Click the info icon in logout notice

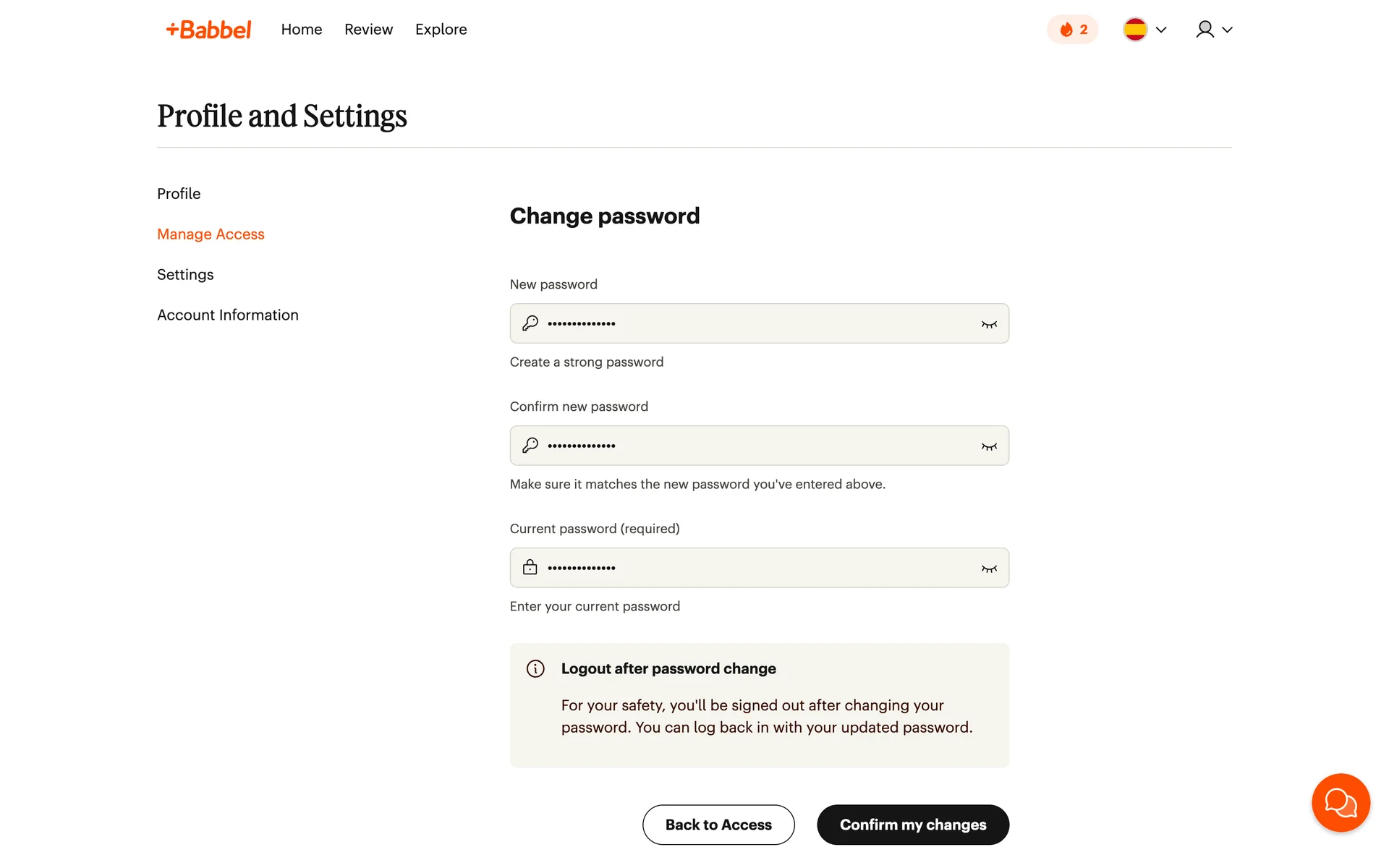coord(535,668)
